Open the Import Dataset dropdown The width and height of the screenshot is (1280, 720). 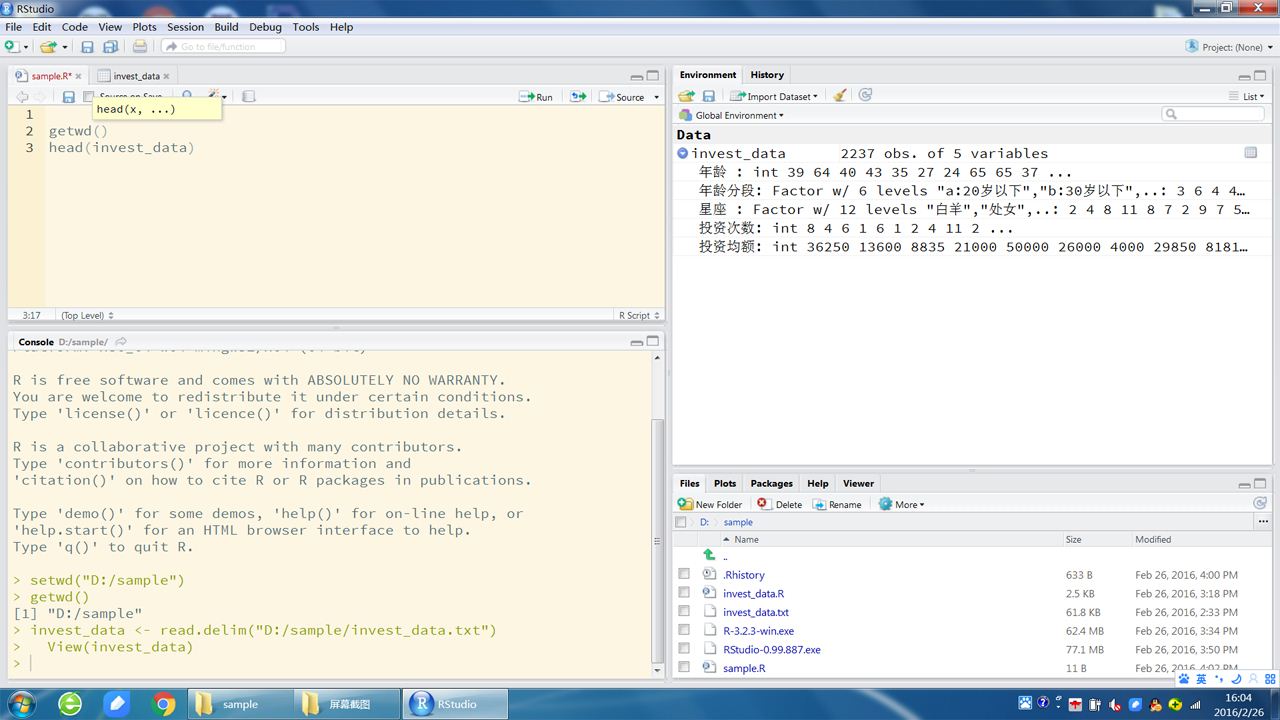tap(774, 96)
